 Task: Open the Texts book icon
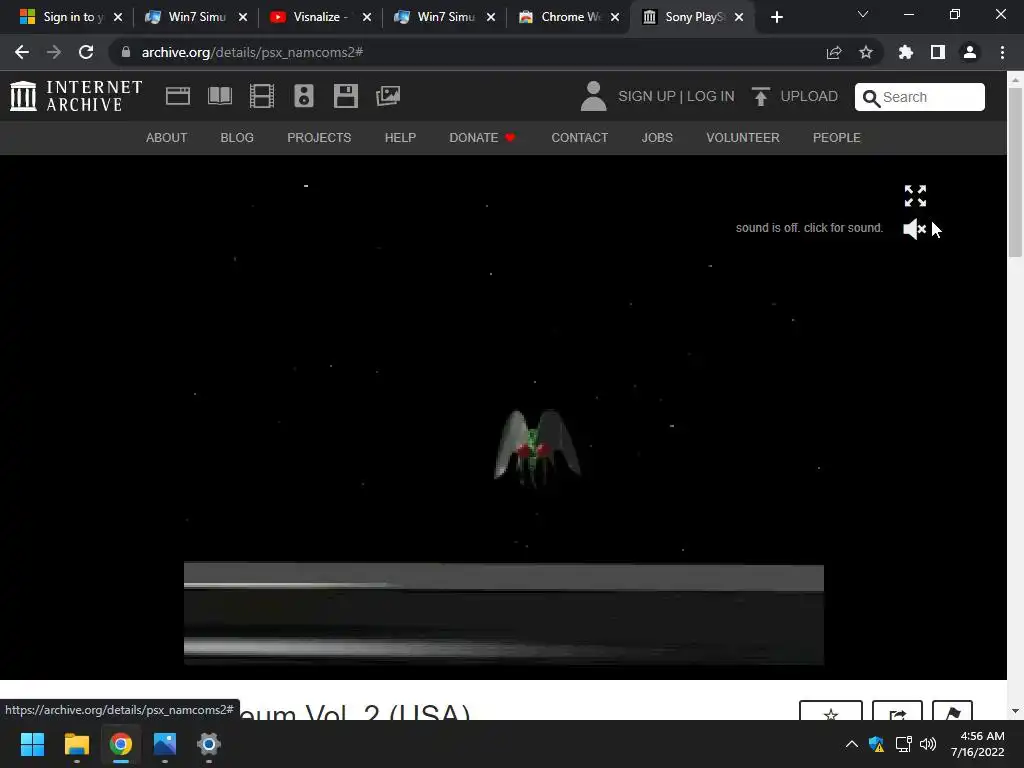219,96
